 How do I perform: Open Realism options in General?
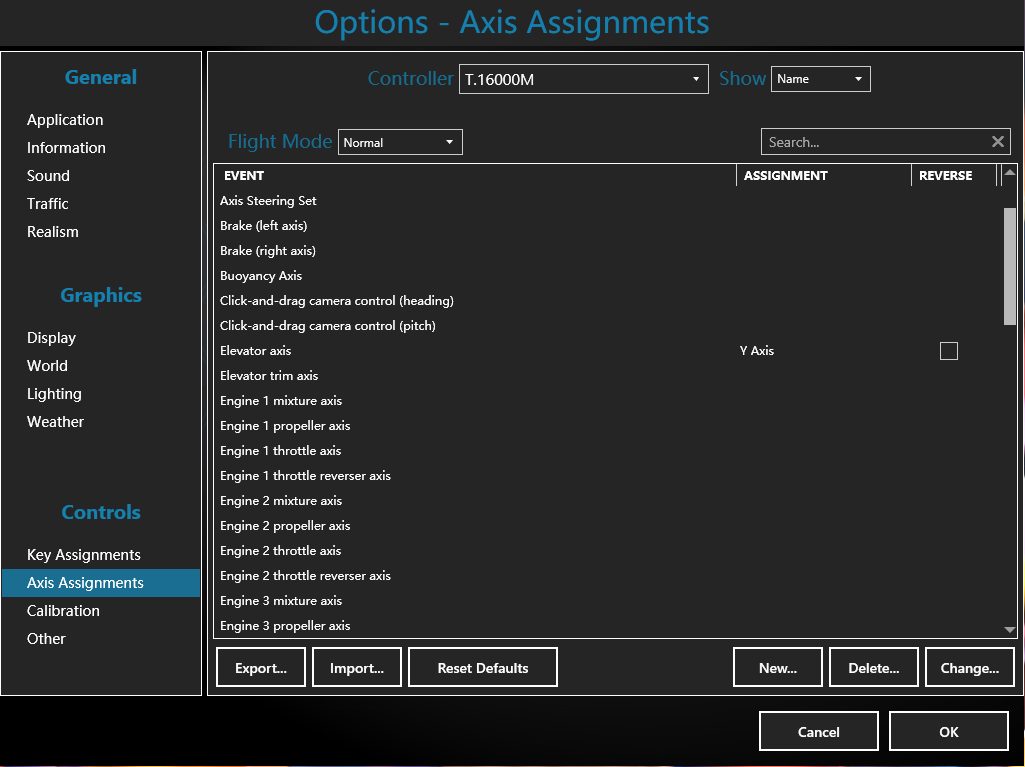pos(53,232)
